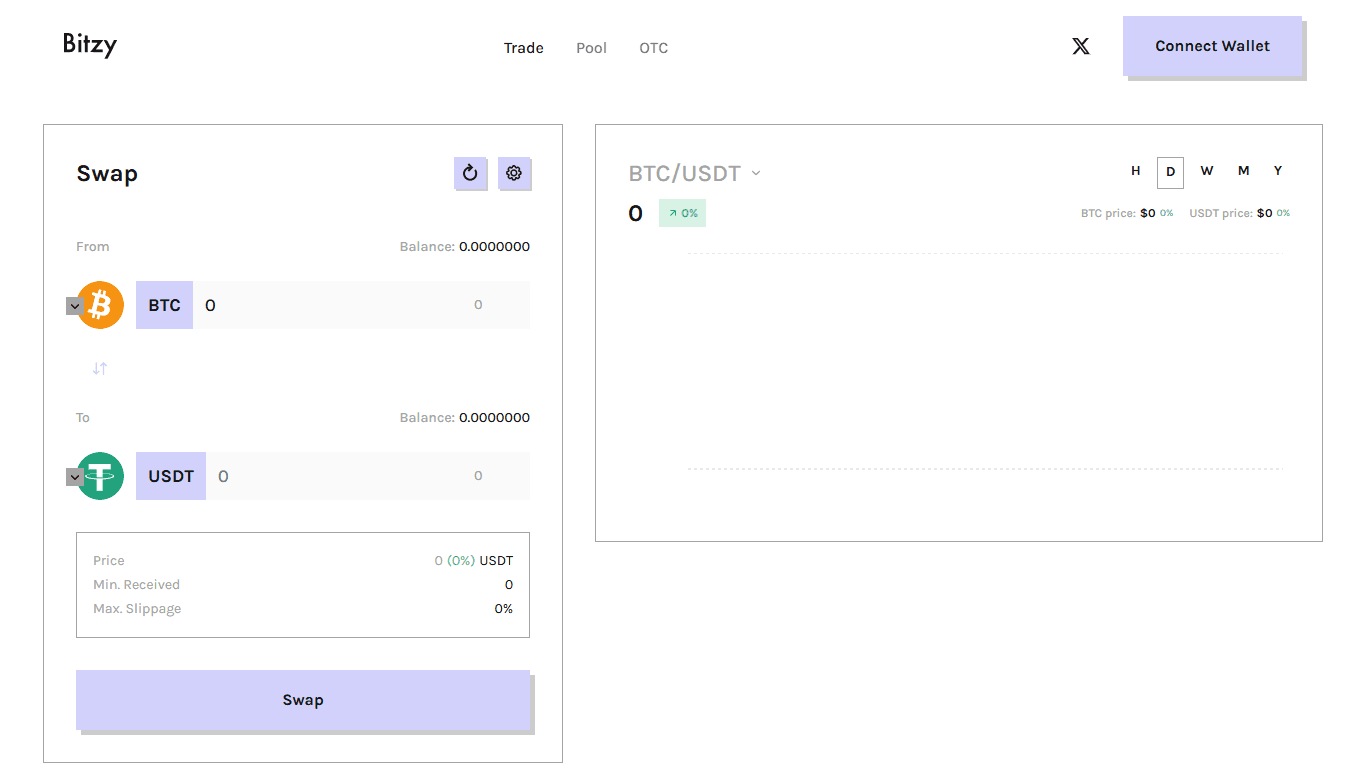Switch to the Pool tab
Screen dimensions: 1366x768
pos(591,48)
